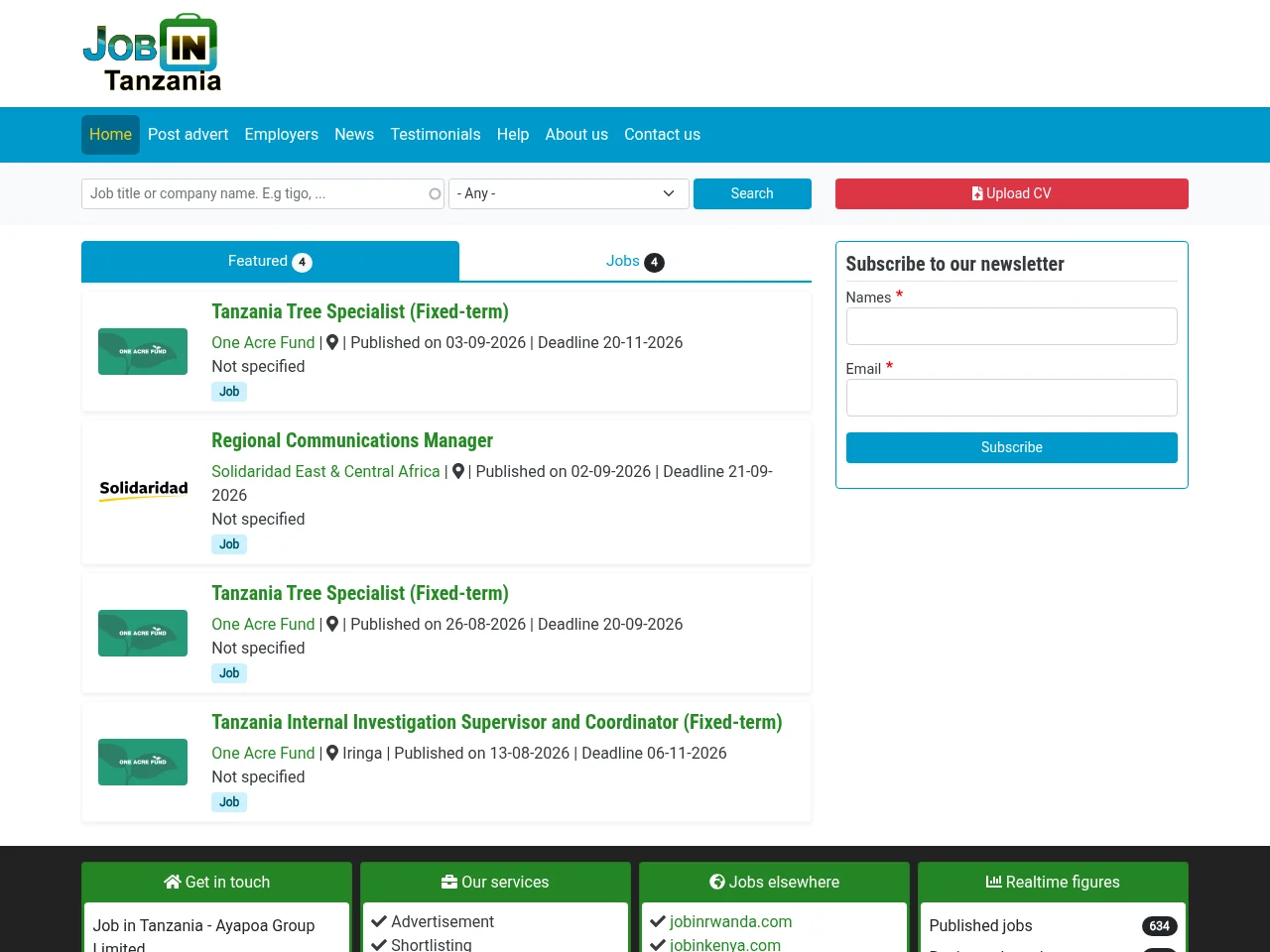Click location pin icon next to Iringa
This screenshot has width=1270, height=952.
point(332,753)
